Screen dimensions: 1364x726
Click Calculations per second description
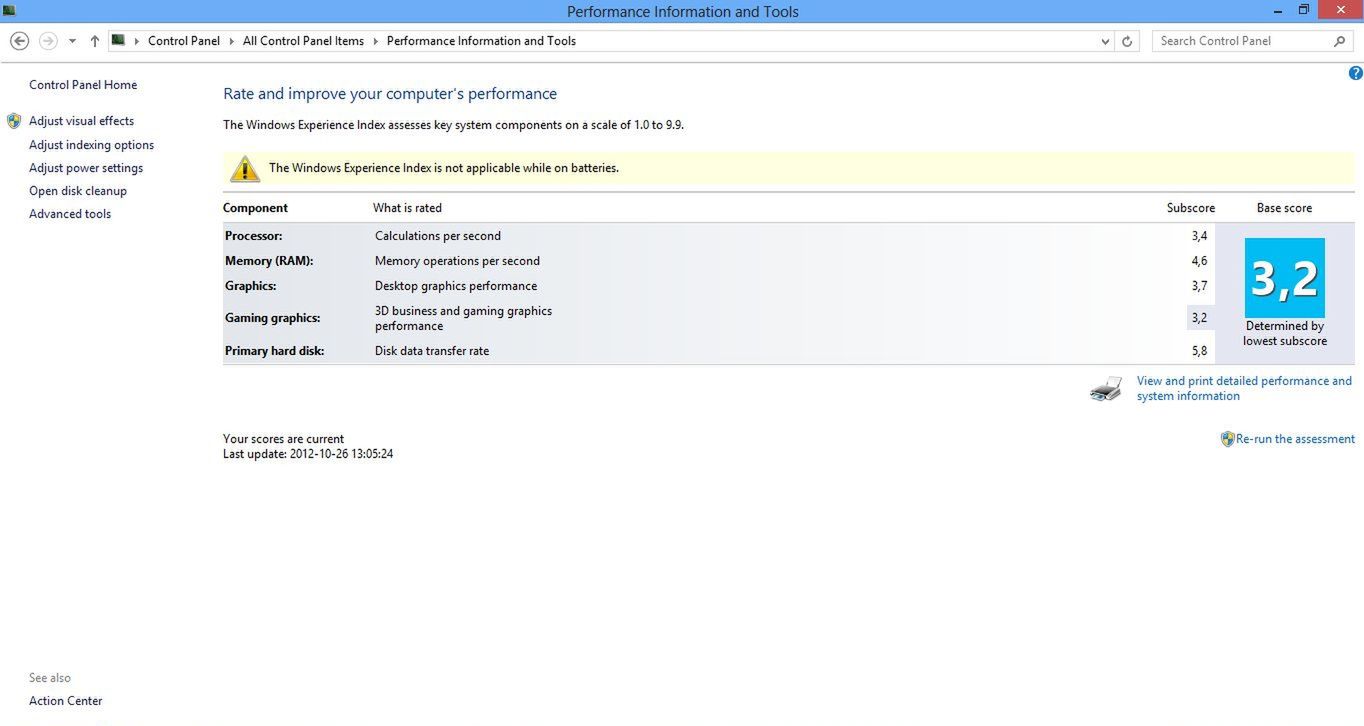click(438, 236)
